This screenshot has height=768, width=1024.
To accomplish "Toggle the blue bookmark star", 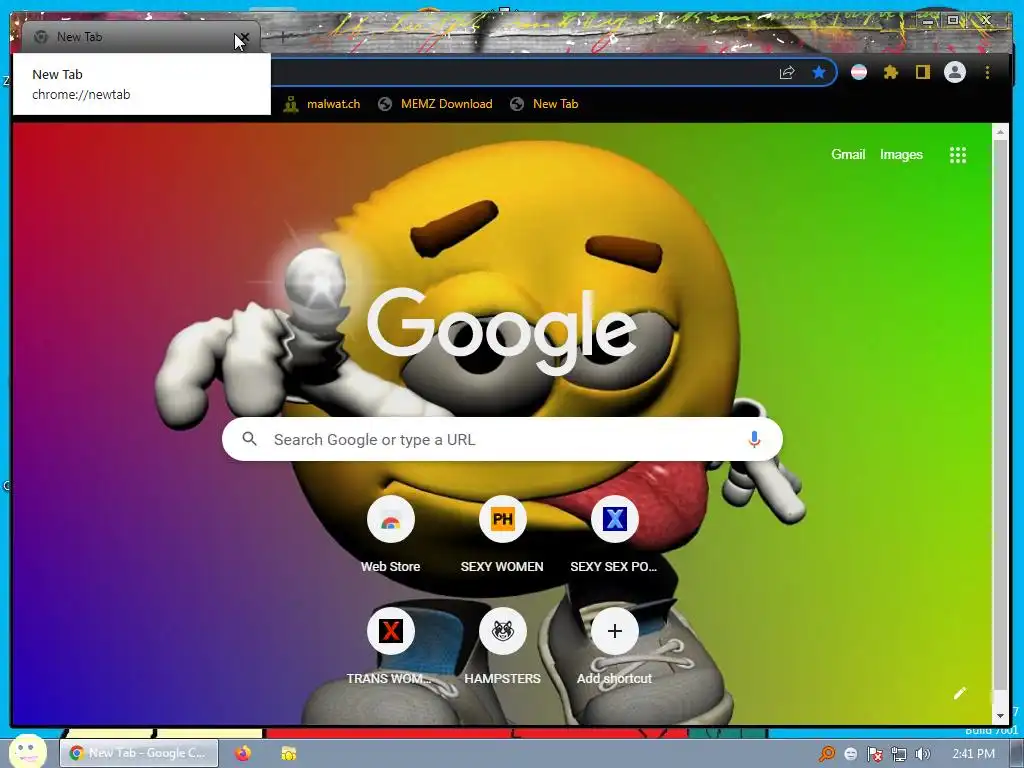I will [818, 72].
